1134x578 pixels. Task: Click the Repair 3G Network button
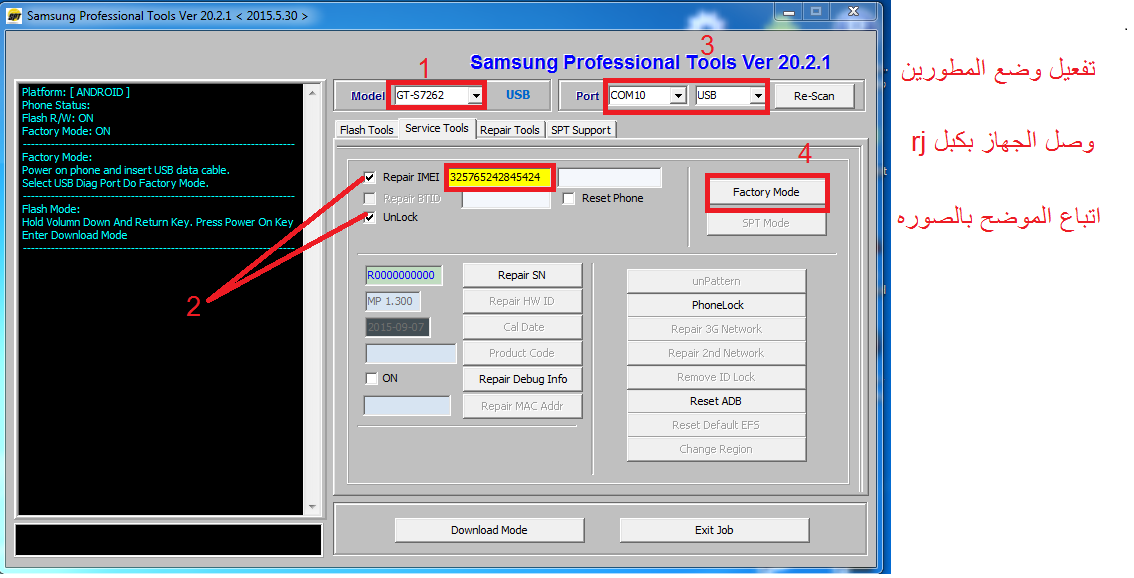[x=717, y=329]
